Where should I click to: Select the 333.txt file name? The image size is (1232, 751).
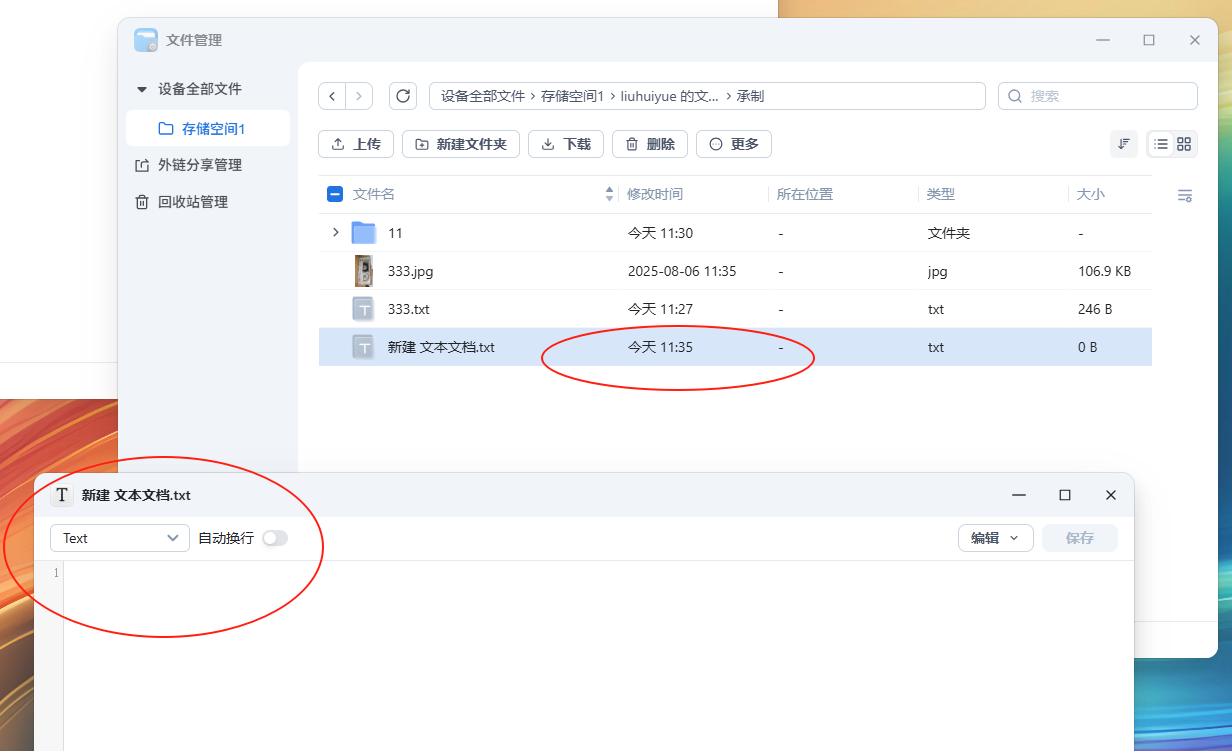point(408,309)
